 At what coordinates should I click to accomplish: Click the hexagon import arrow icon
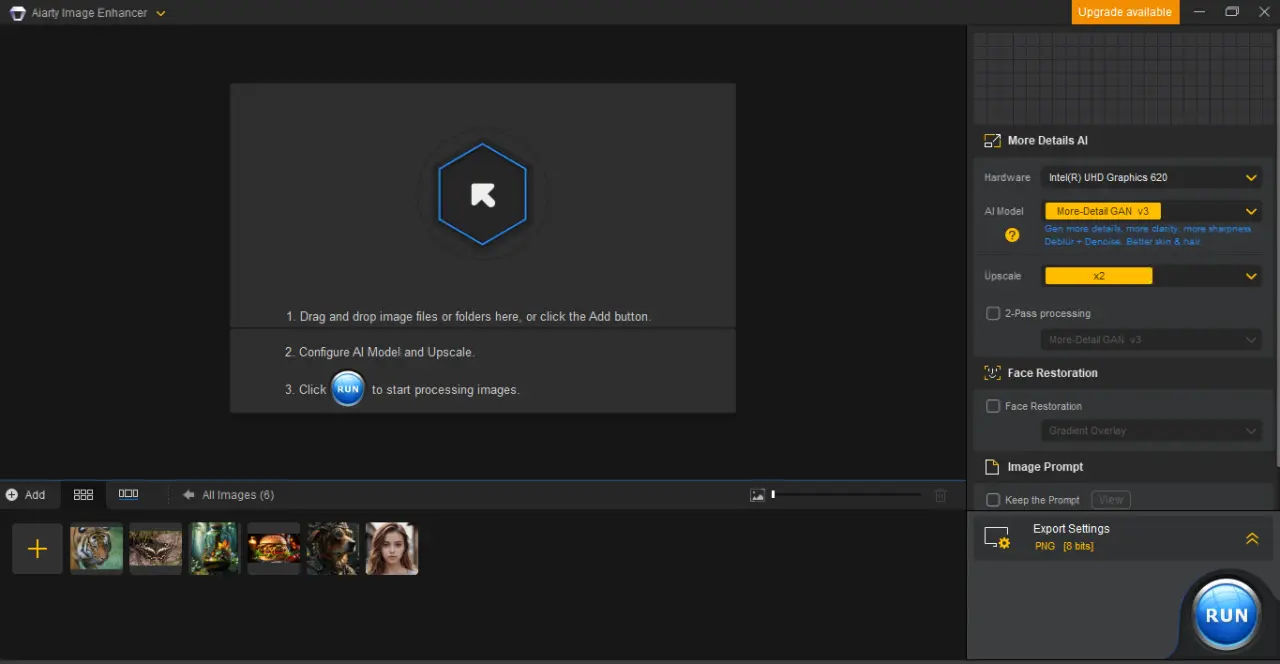[482, 194]
